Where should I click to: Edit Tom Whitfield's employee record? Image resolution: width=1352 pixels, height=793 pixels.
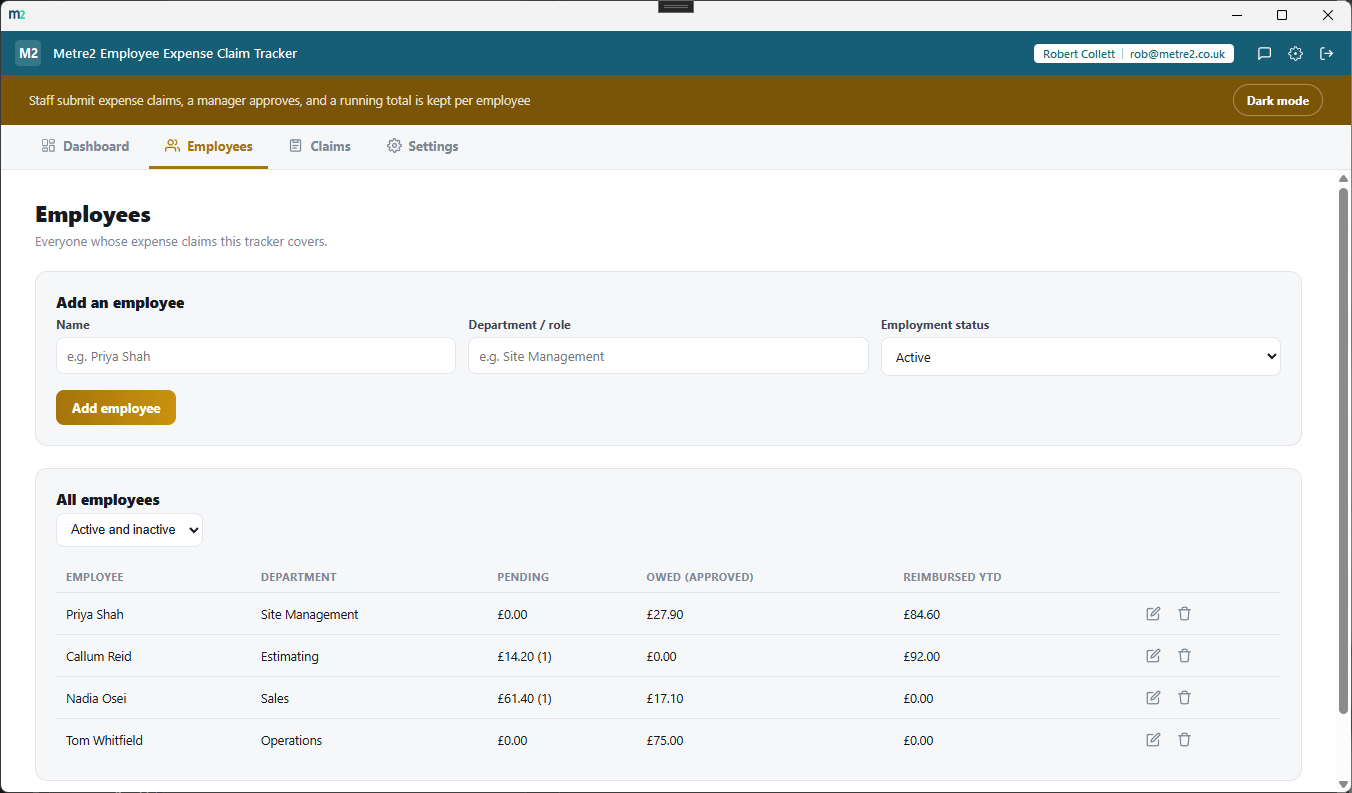click(x=1153, y=740)
